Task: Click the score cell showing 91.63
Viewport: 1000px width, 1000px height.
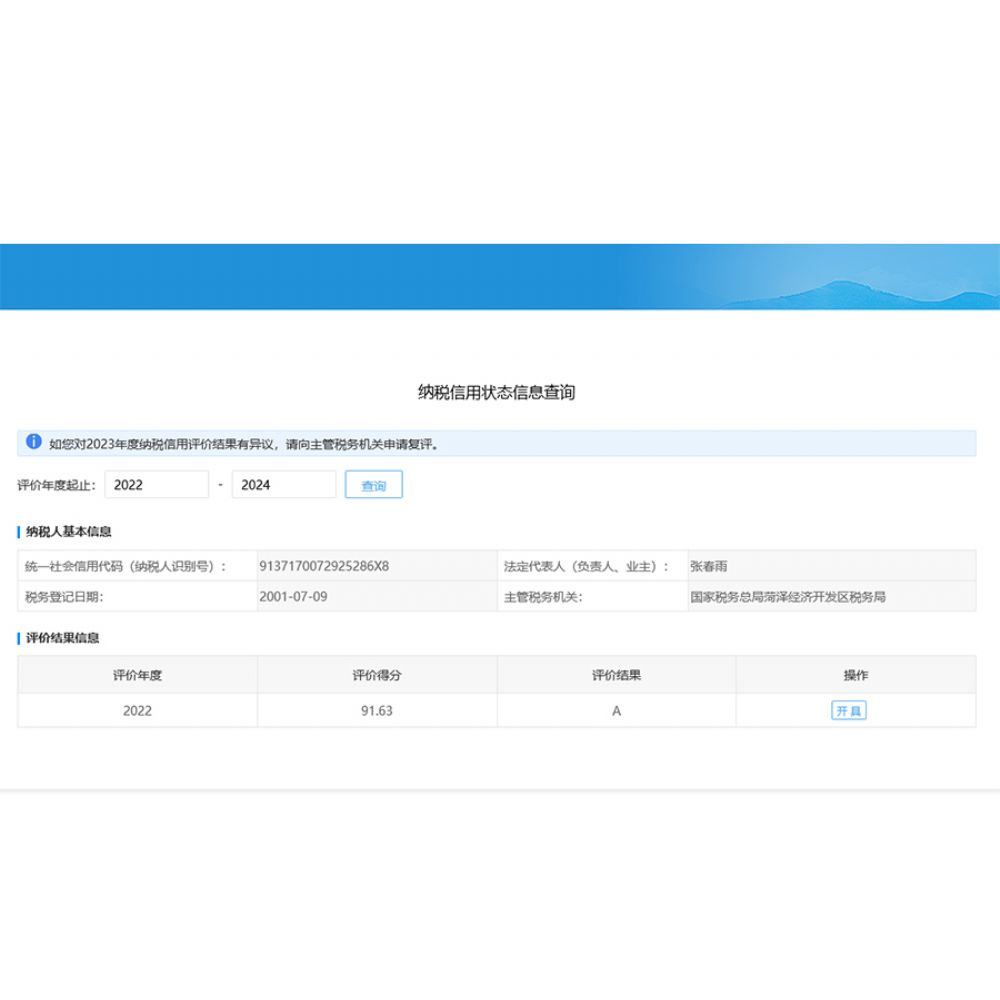Action: (377, 710)
